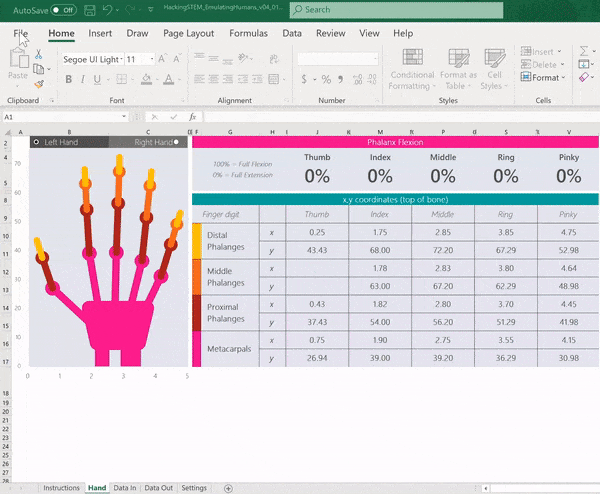The height and width of the screenshot is (494, 600).
Task: Click the AutoSum sigma icon
Action: pyautogui.click(x=584, y=51)
